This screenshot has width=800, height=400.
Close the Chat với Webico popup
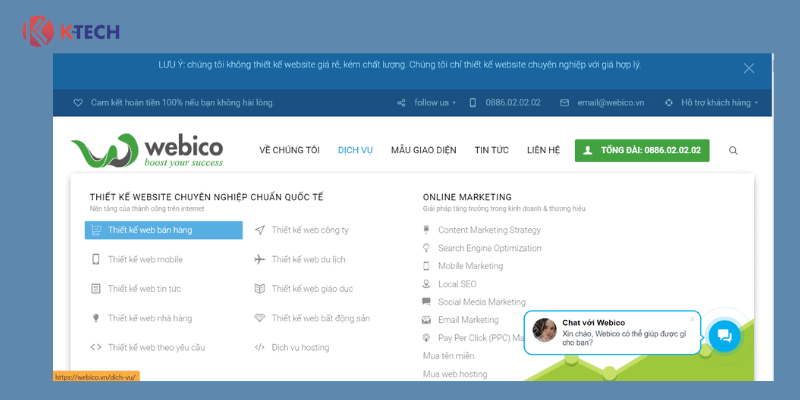tap(692, 319)
